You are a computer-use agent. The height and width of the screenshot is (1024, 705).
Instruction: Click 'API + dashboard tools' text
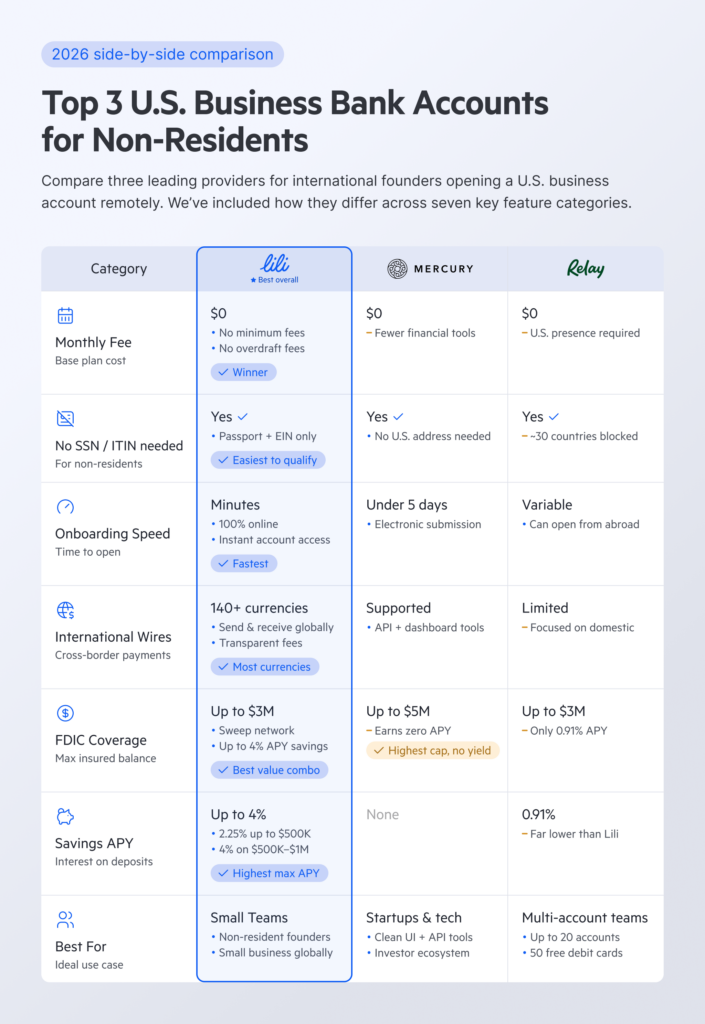pos(429,628)
